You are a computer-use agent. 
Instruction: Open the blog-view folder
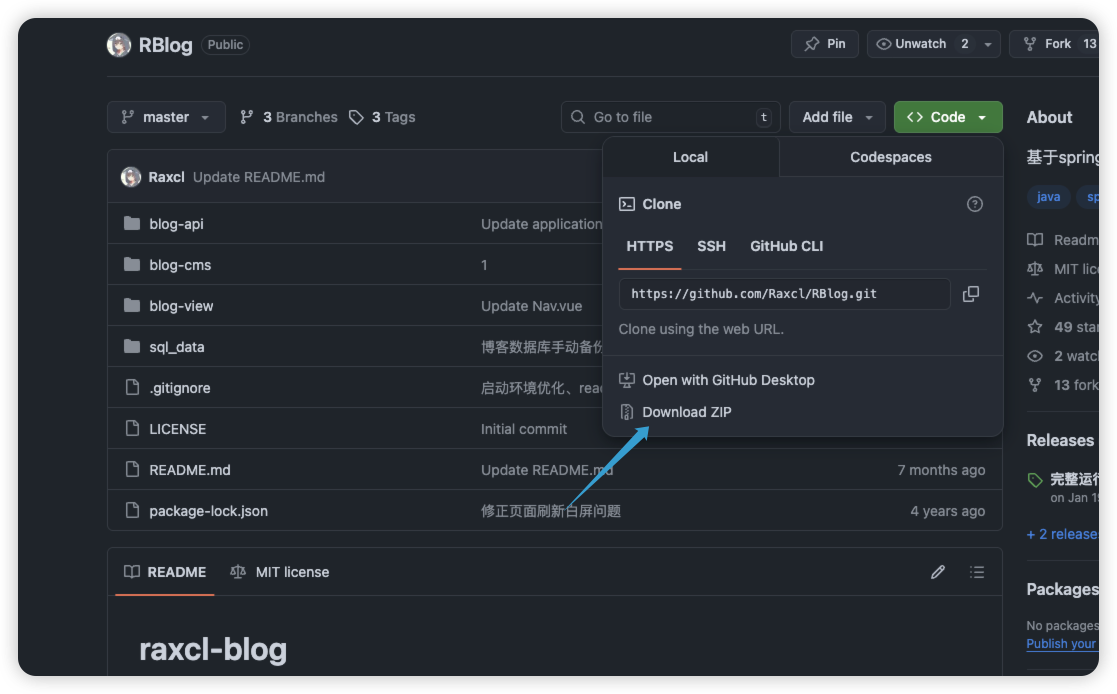pos(181,306)
